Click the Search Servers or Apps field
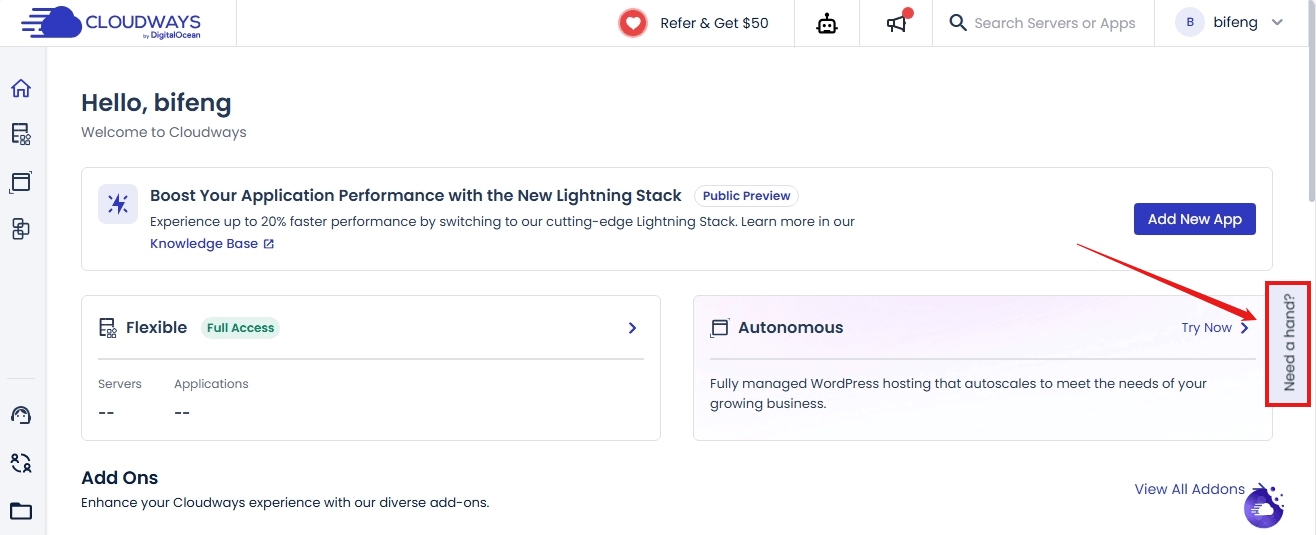 [1054, 23]
